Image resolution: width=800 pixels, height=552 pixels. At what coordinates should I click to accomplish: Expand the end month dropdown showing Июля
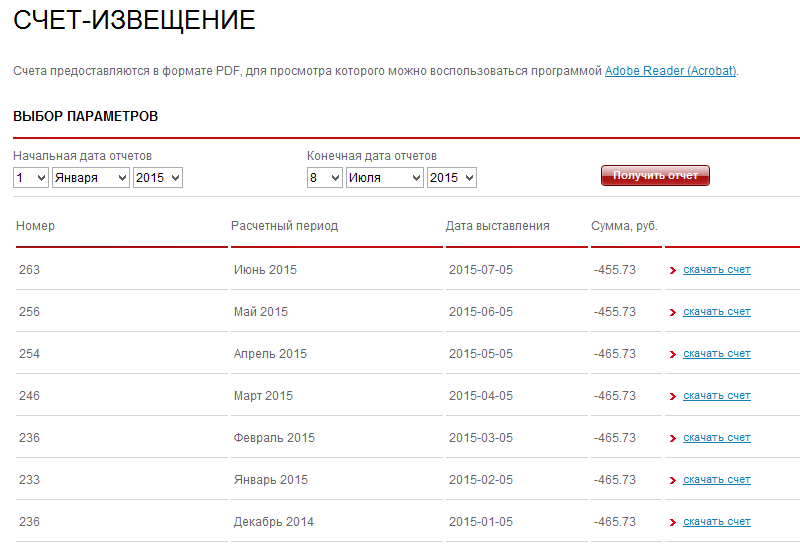point(384,177)
